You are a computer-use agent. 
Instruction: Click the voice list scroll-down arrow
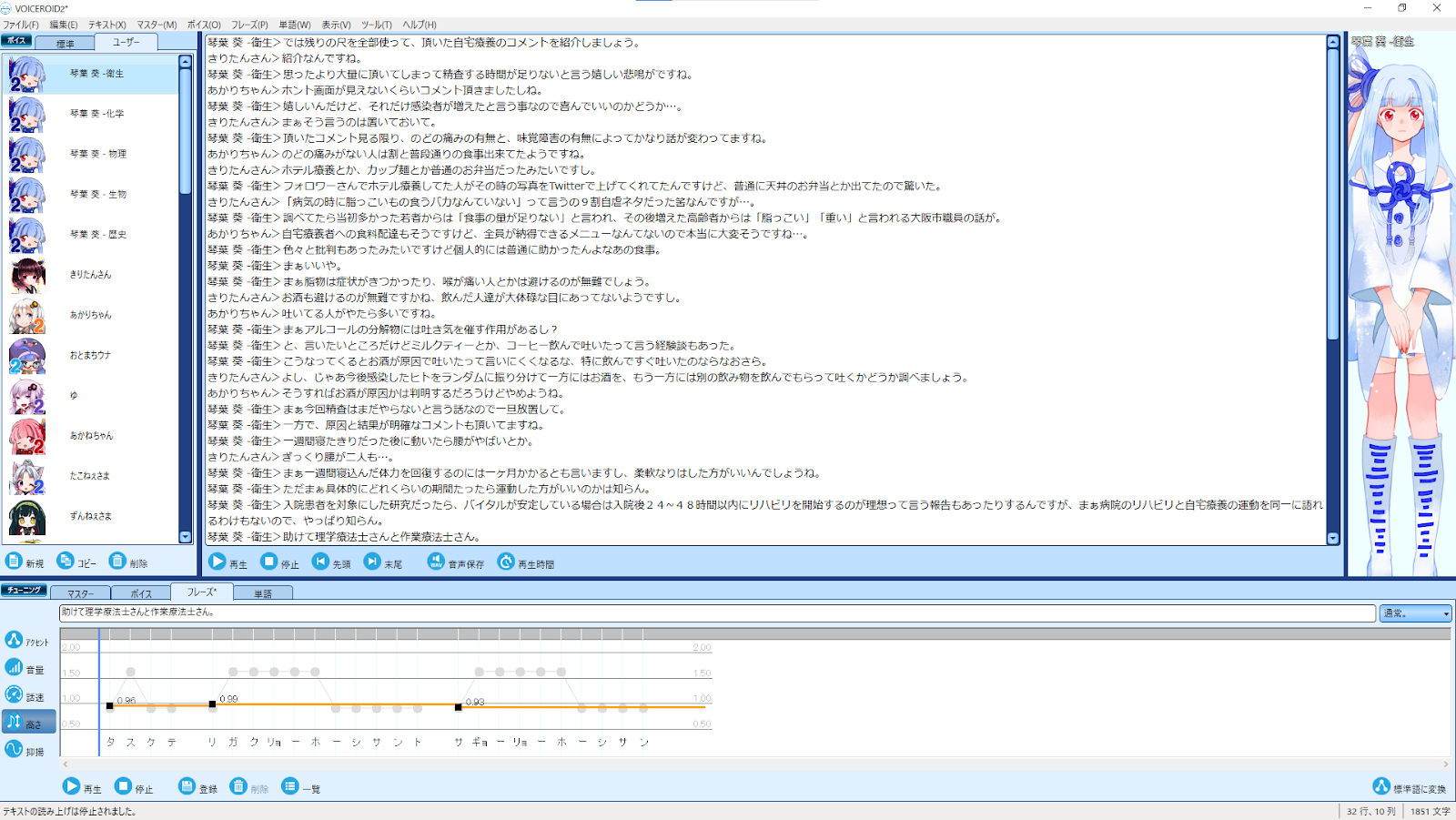(186, 537)
